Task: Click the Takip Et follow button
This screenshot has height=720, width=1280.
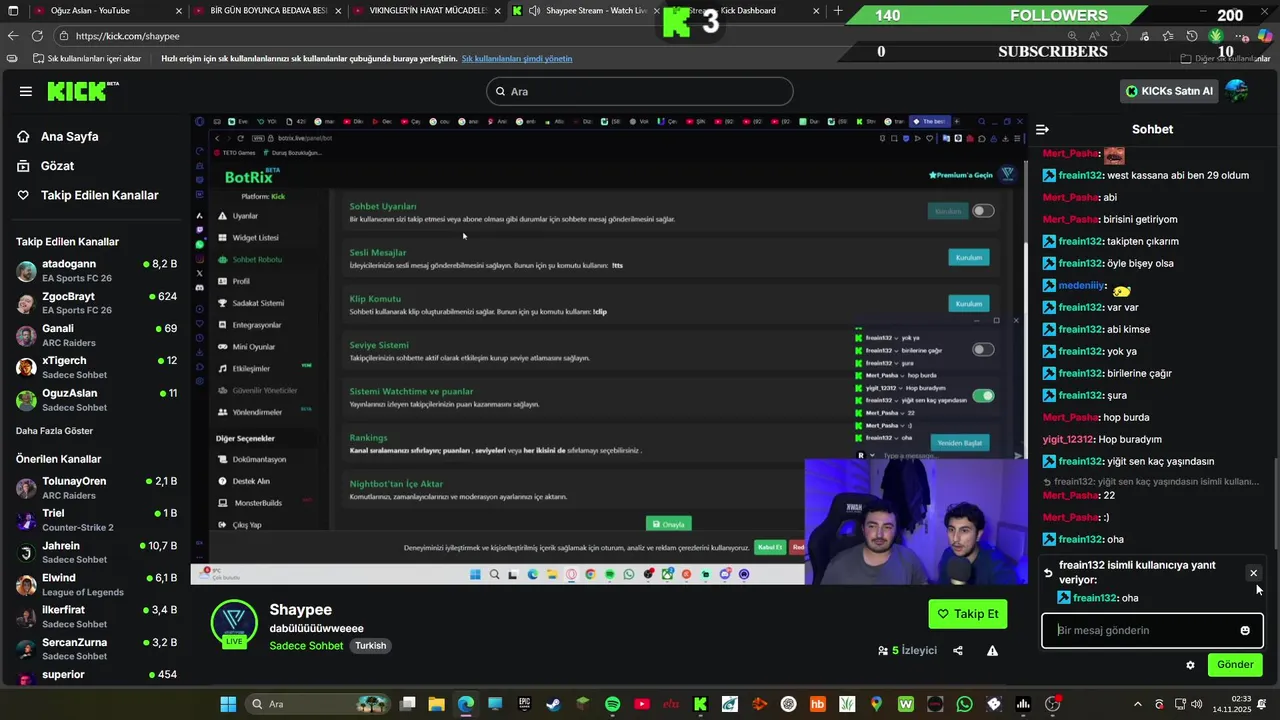Action: point(967,614)
